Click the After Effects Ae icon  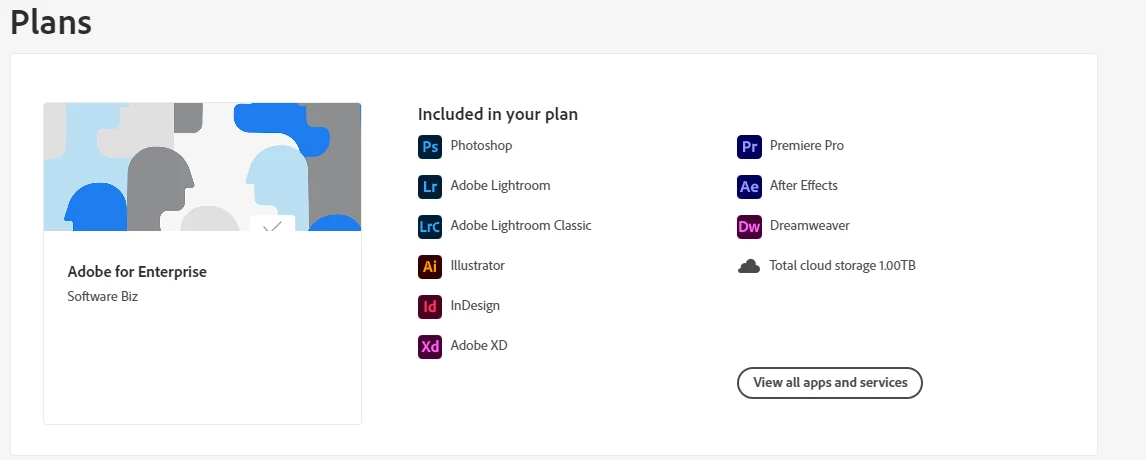(749, 186)
